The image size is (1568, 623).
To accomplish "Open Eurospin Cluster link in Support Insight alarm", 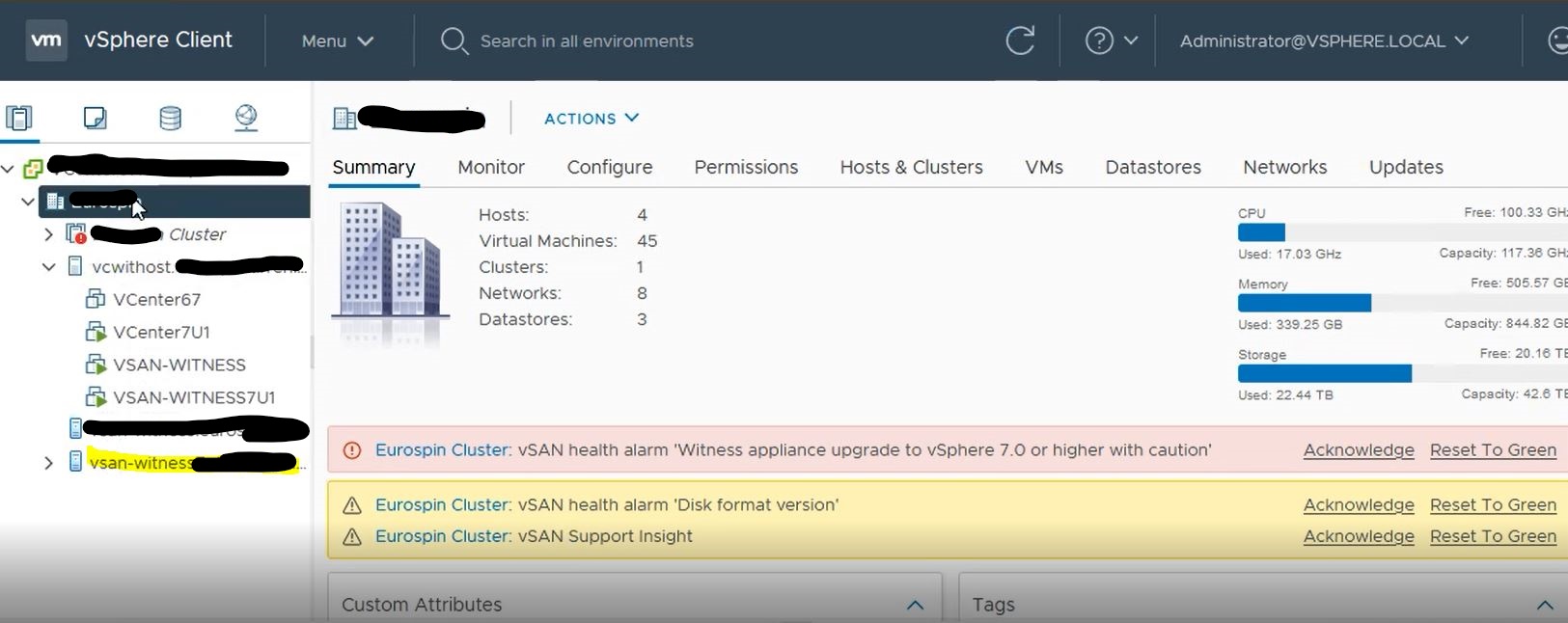I will pyautogui.click(x=442, y=536).
